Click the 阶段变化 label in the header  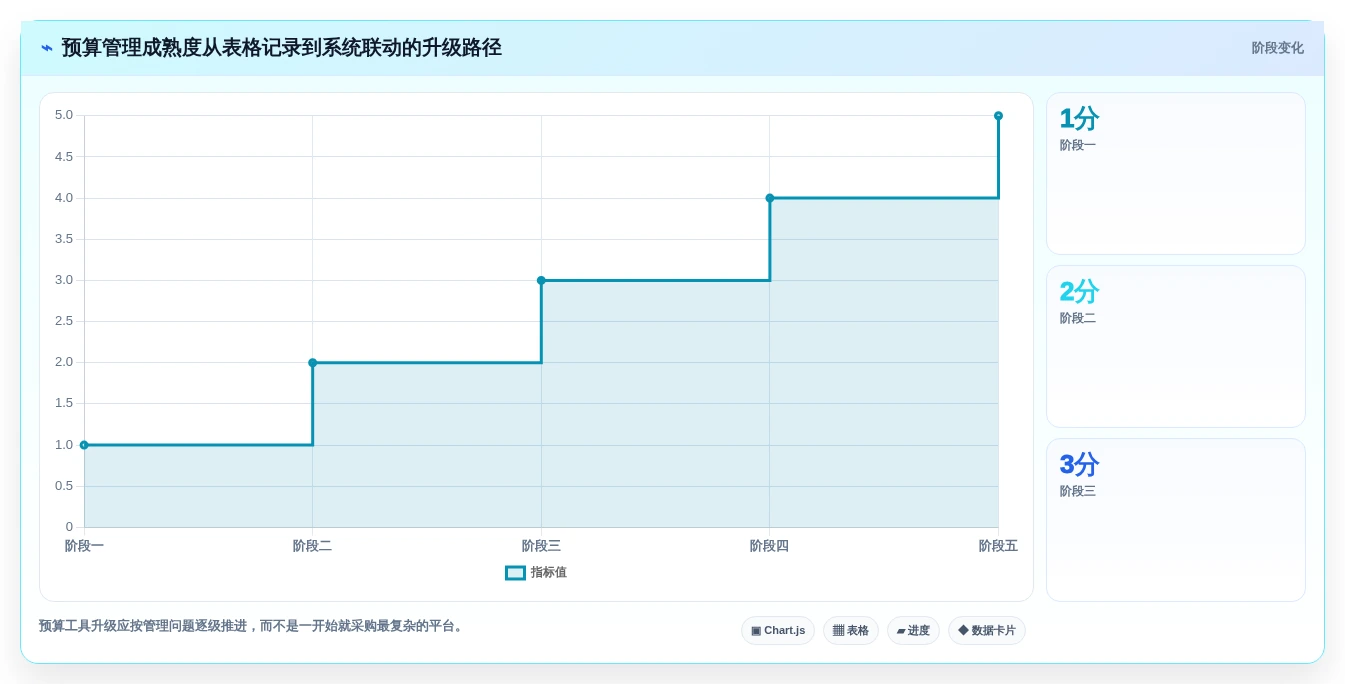(x=1277, y=48)
